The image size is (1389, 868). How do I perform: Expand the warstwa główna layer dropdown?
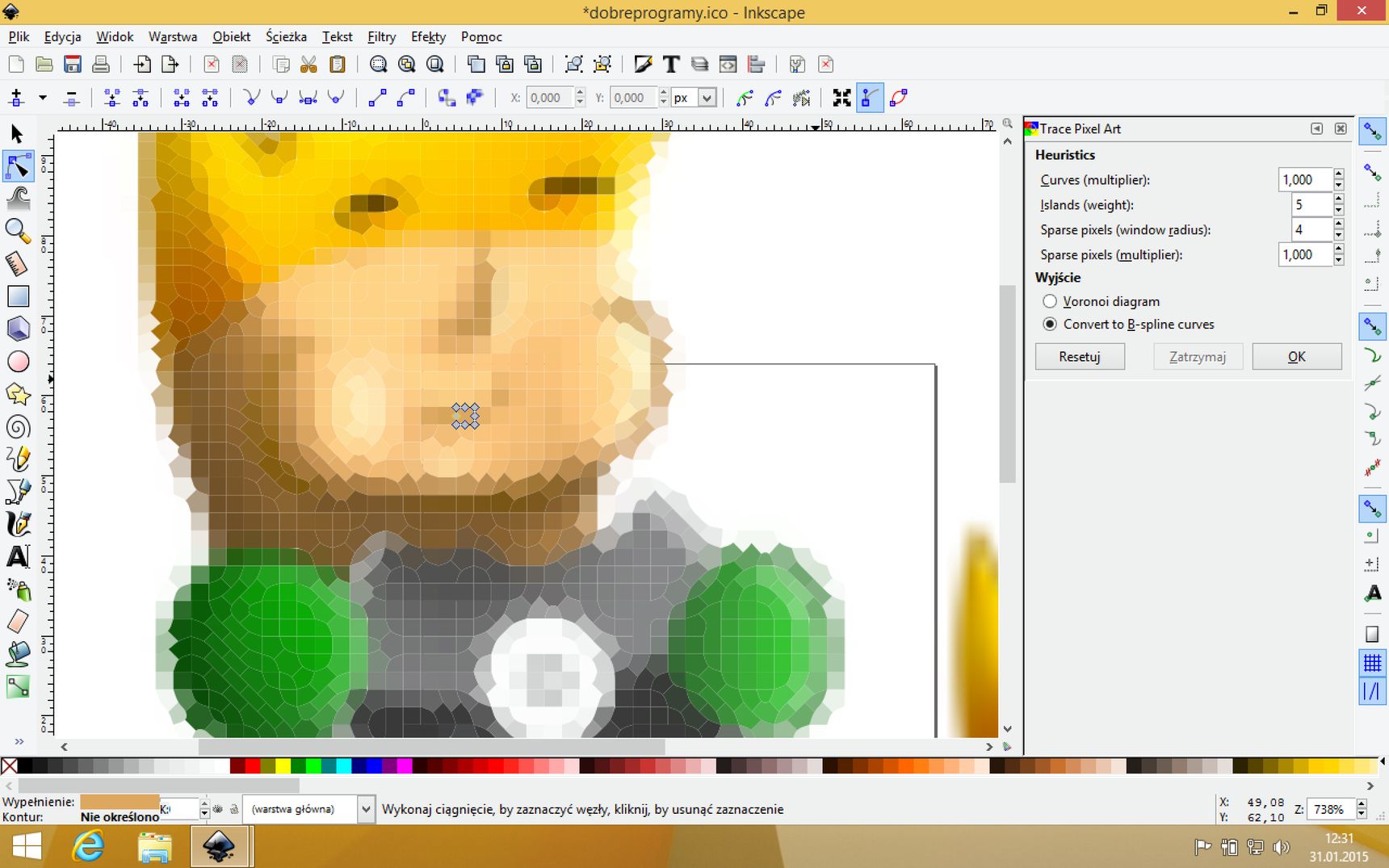tap(365, 809)
